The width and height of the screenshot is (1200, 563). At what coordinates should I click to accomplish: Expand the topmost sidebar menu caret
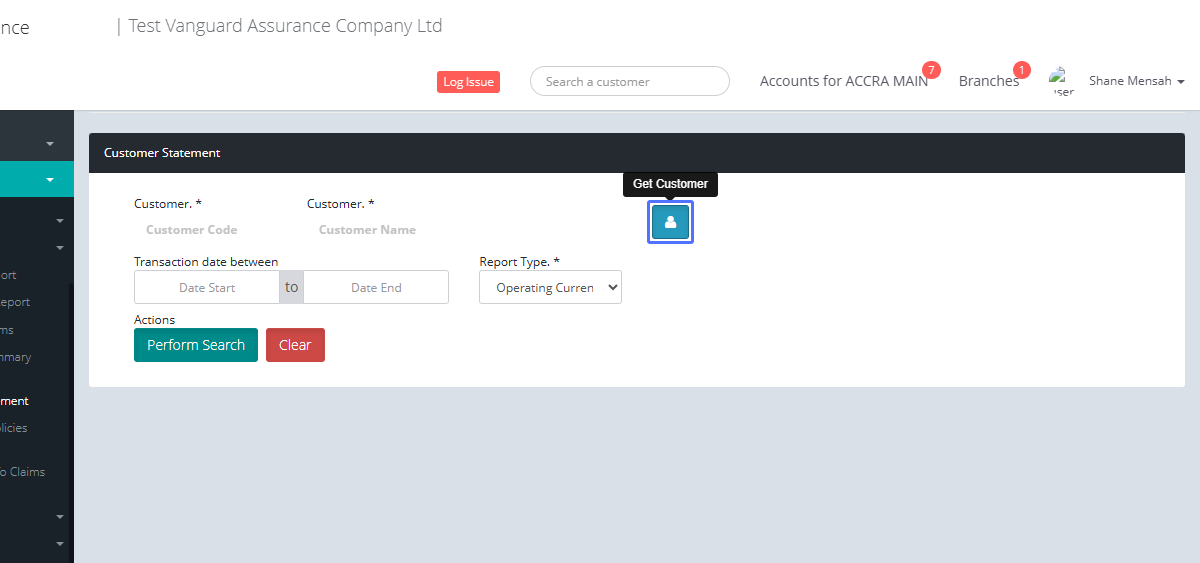(50, 144)
